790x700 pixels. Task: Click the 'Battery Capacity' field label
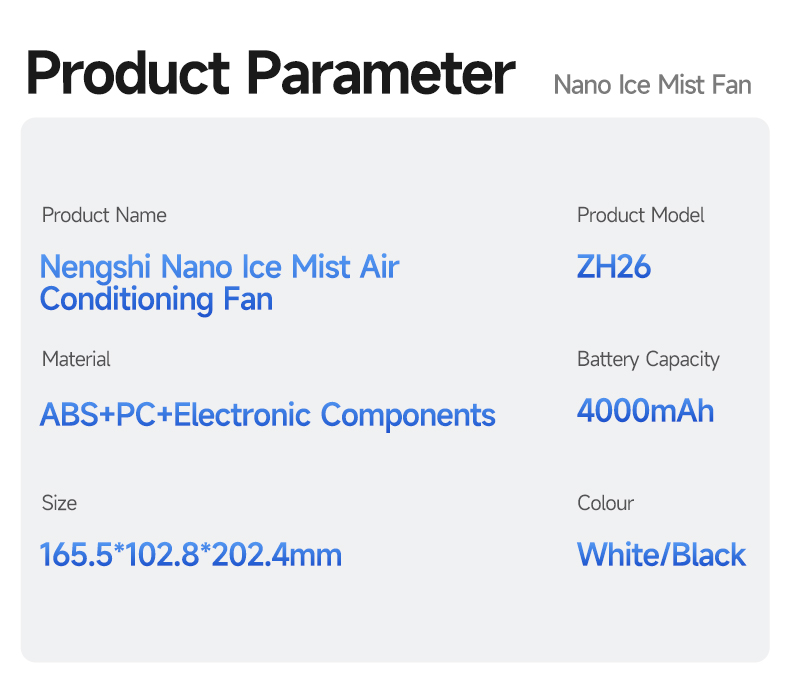648,359
